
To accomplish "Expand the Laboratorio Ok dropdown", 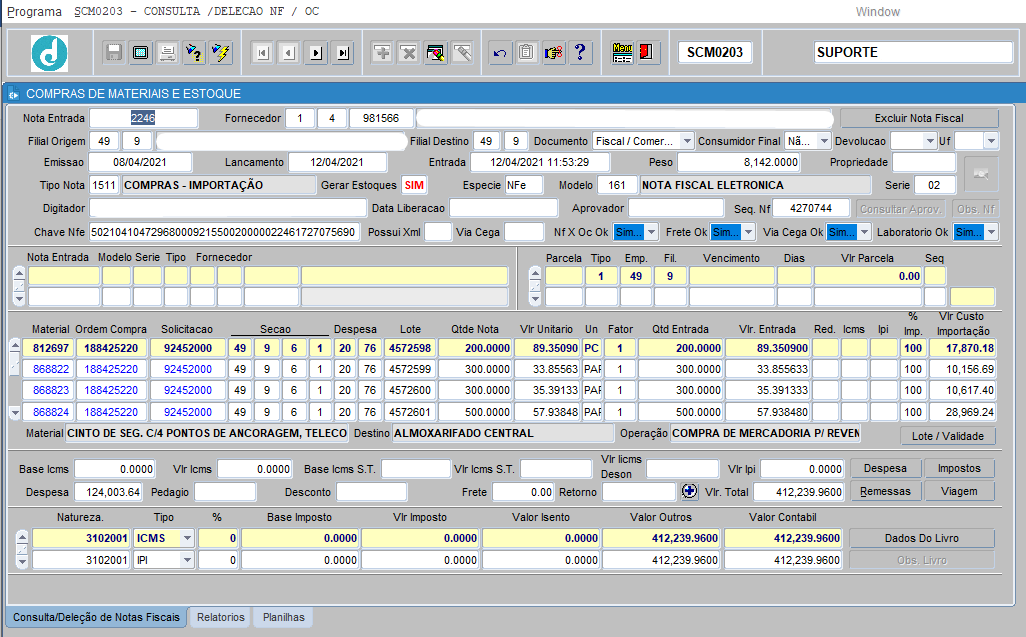I will [991, 232].
